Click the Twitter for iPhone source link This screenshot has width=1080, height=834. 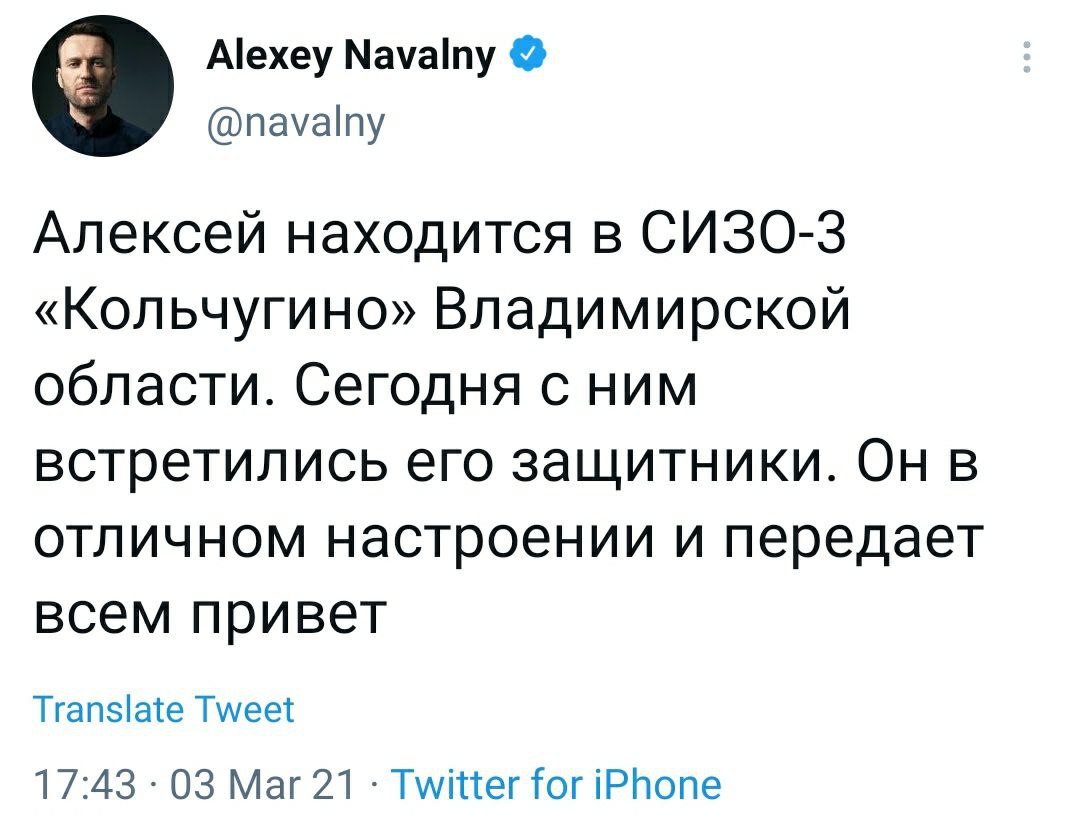click(x=556, y=784)
